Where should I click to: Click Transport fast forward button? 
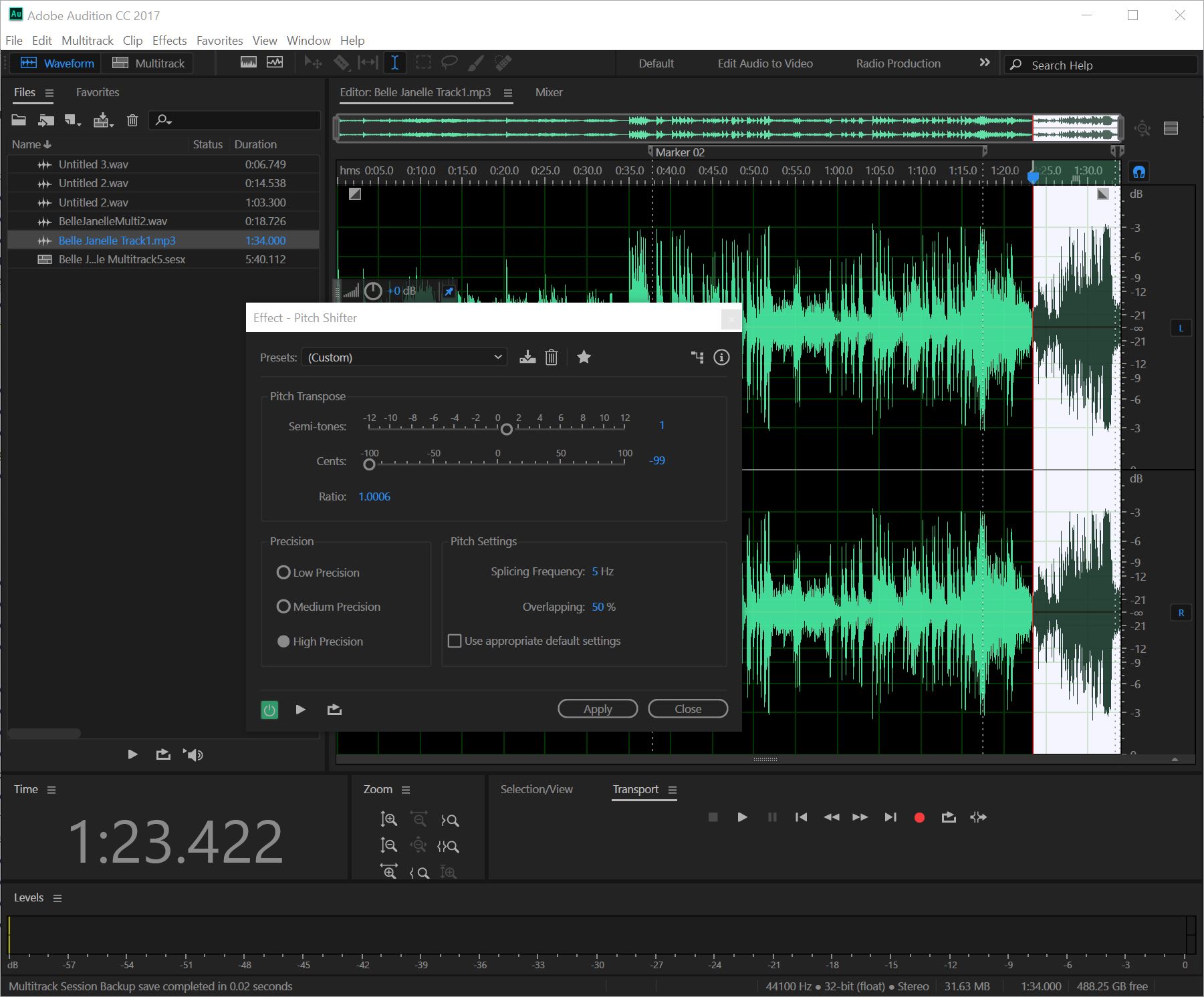[860, 817]
